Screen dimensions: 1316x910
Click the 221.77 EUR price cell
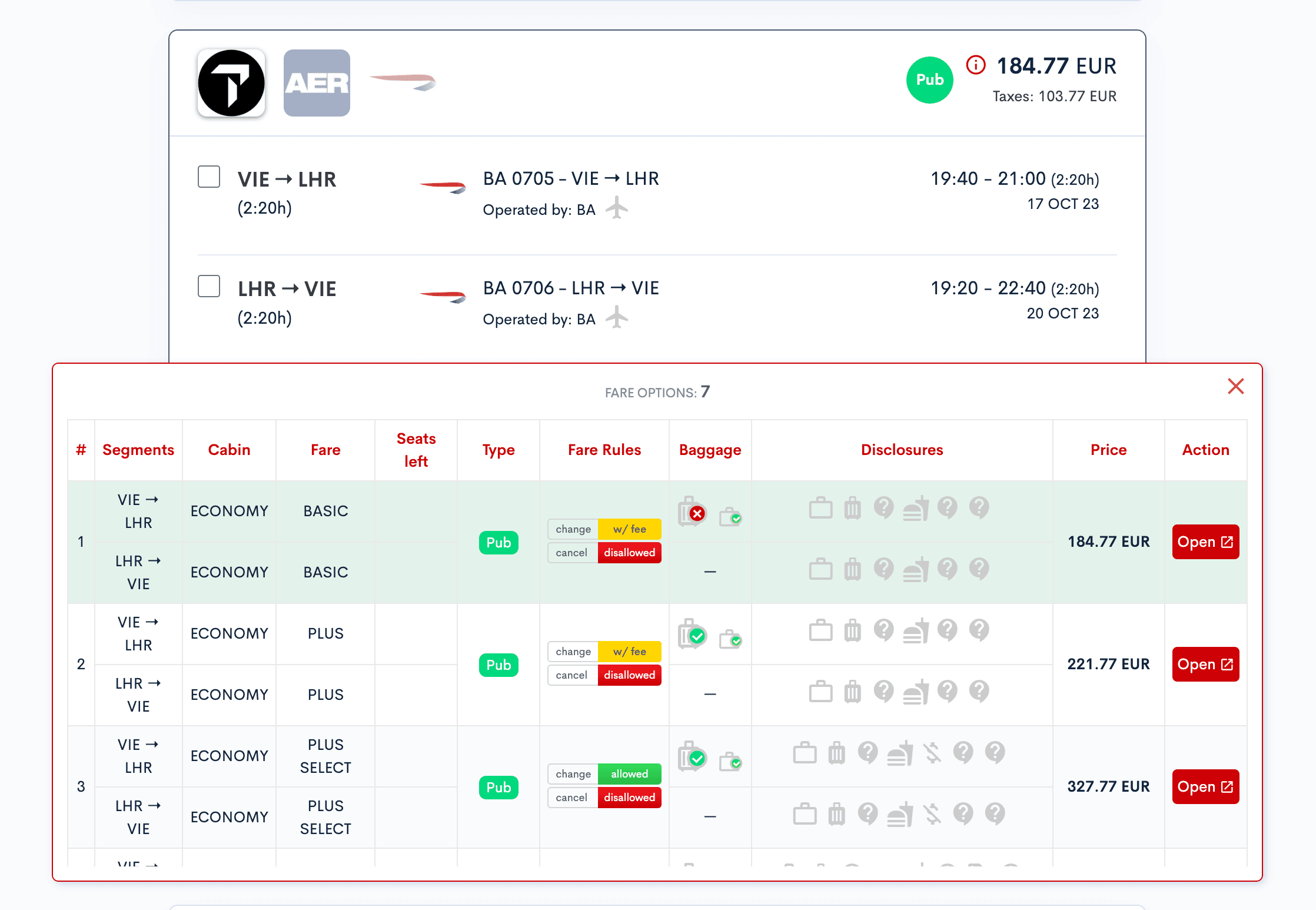point(1108,664)
